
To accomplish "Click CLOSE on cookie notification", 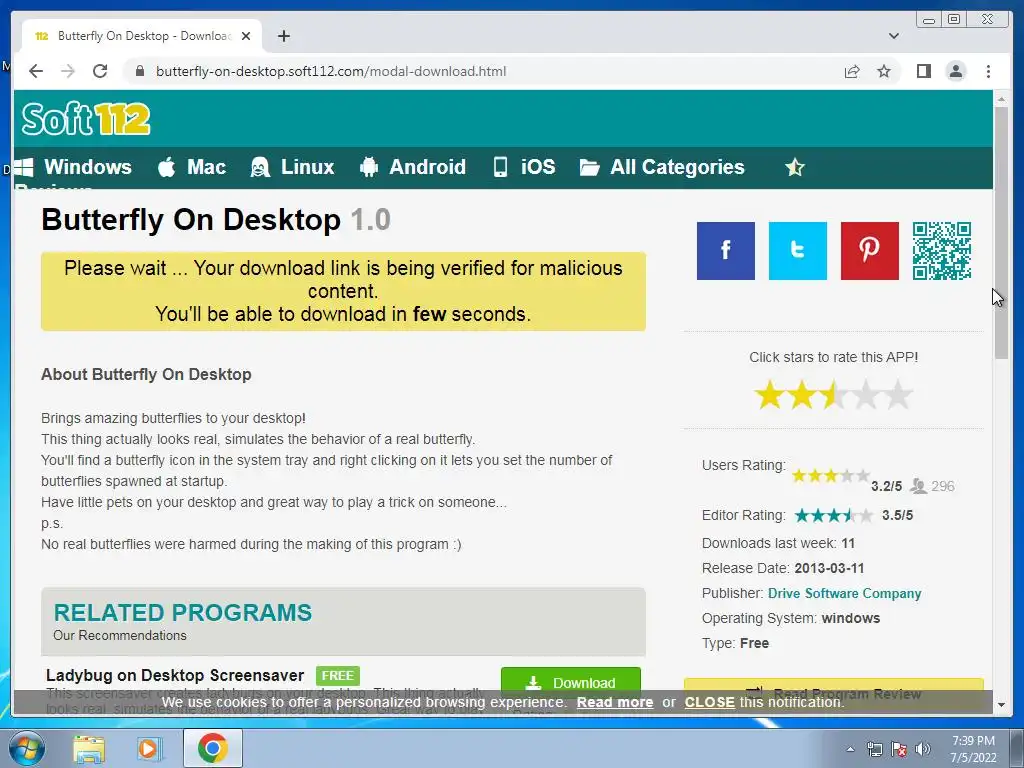I will click(x=709, y=703).
